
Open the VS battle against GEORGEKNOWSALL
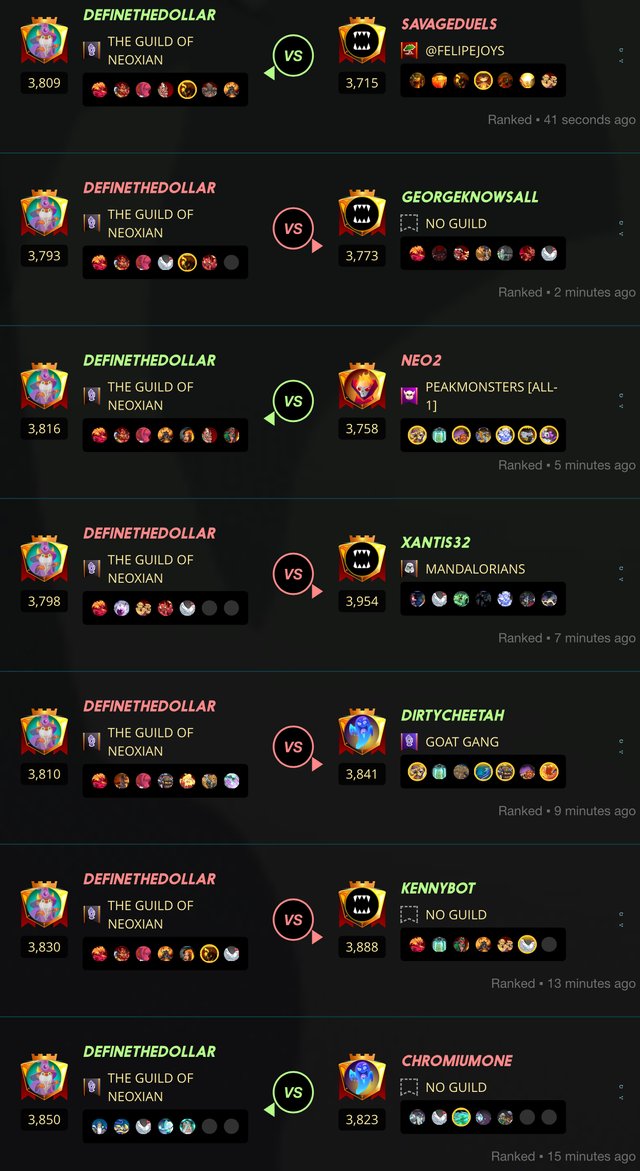pyautogui.click(x=293, y=229)
